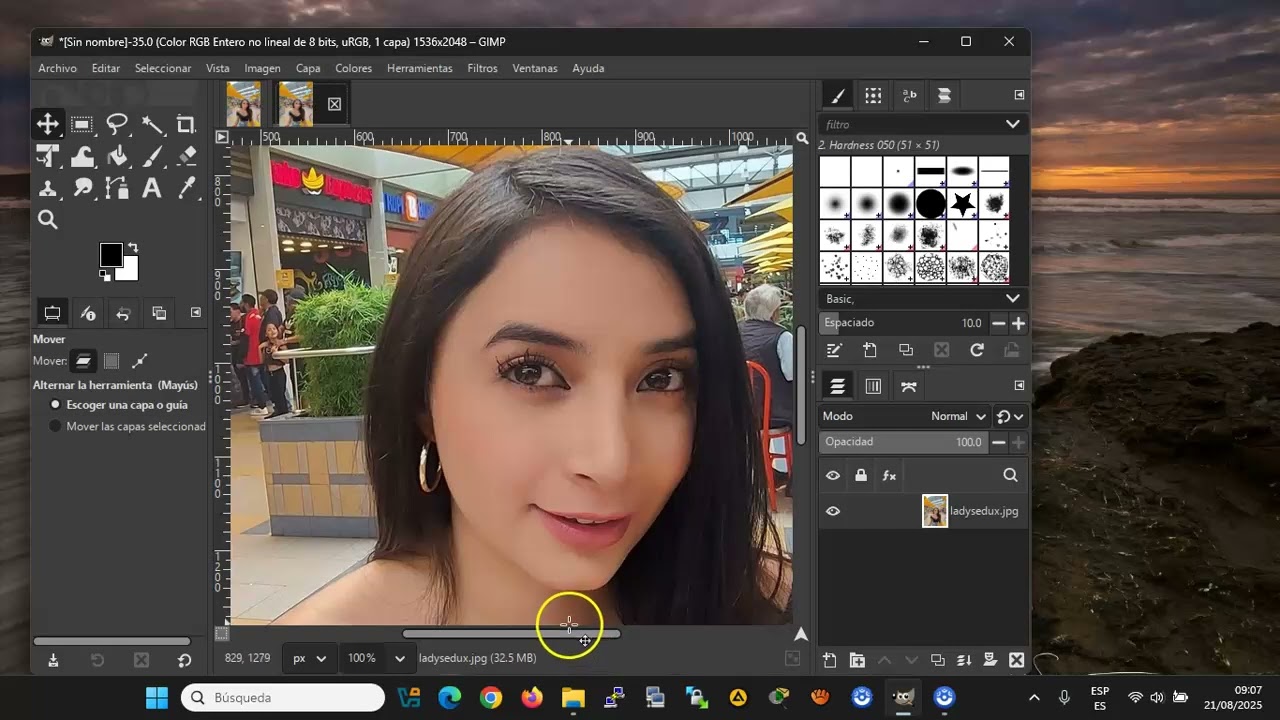
Task: Adjust the Espaciado slider
Action: point(903,323)
